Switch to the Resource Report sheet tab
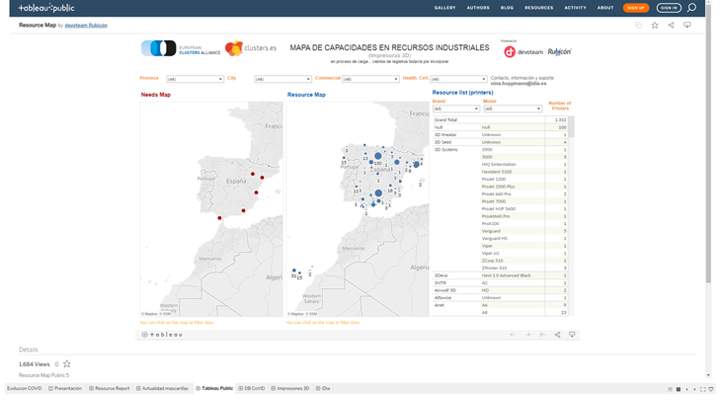This screenshot has height=400, width=720. [109, 388]
